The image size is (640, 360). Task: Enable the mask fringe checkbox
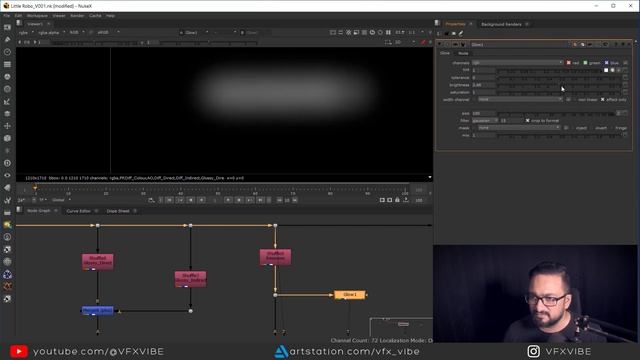coord(612,128)
